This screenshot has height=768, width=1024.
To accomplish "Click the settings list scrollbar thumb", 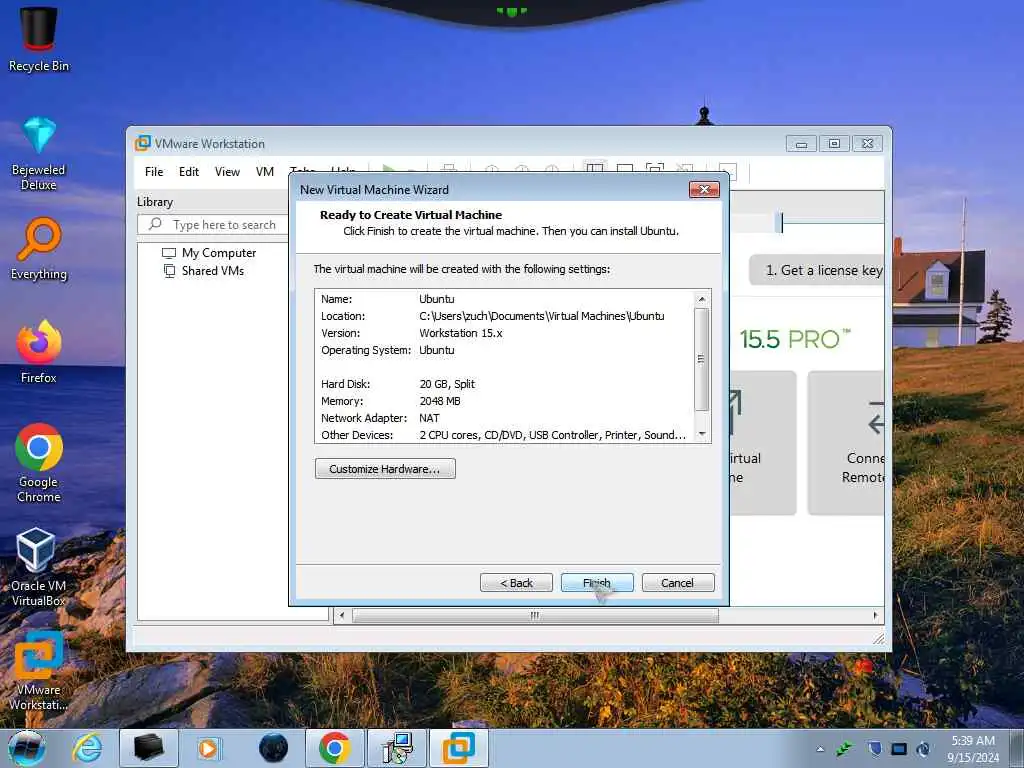I will coord(702,359).
